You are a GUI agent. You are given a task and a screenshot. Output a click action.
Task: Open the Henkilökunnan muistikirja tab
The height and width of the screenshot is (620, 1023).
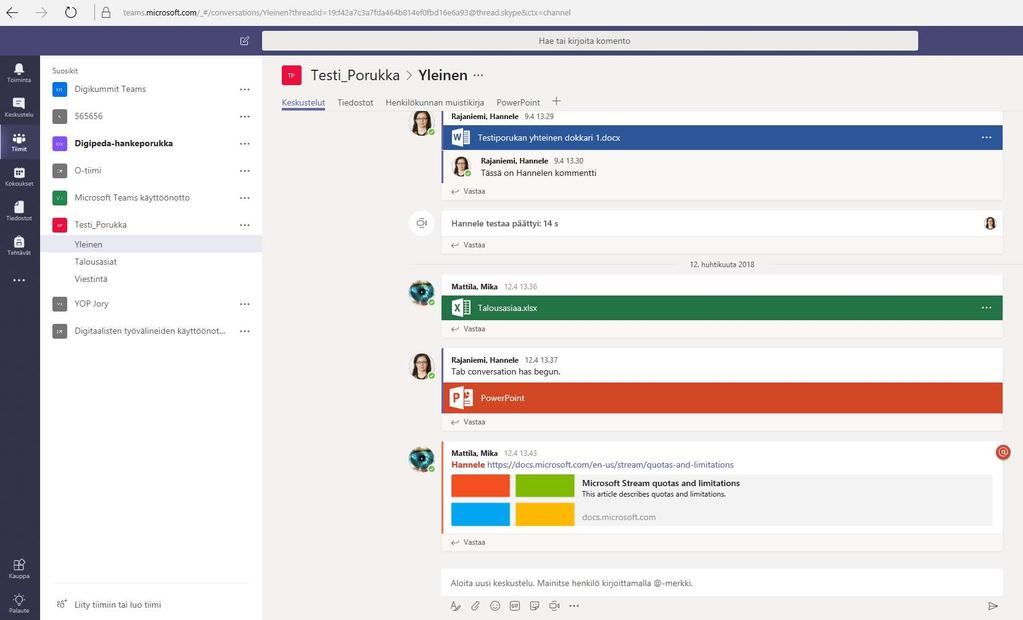435,102
